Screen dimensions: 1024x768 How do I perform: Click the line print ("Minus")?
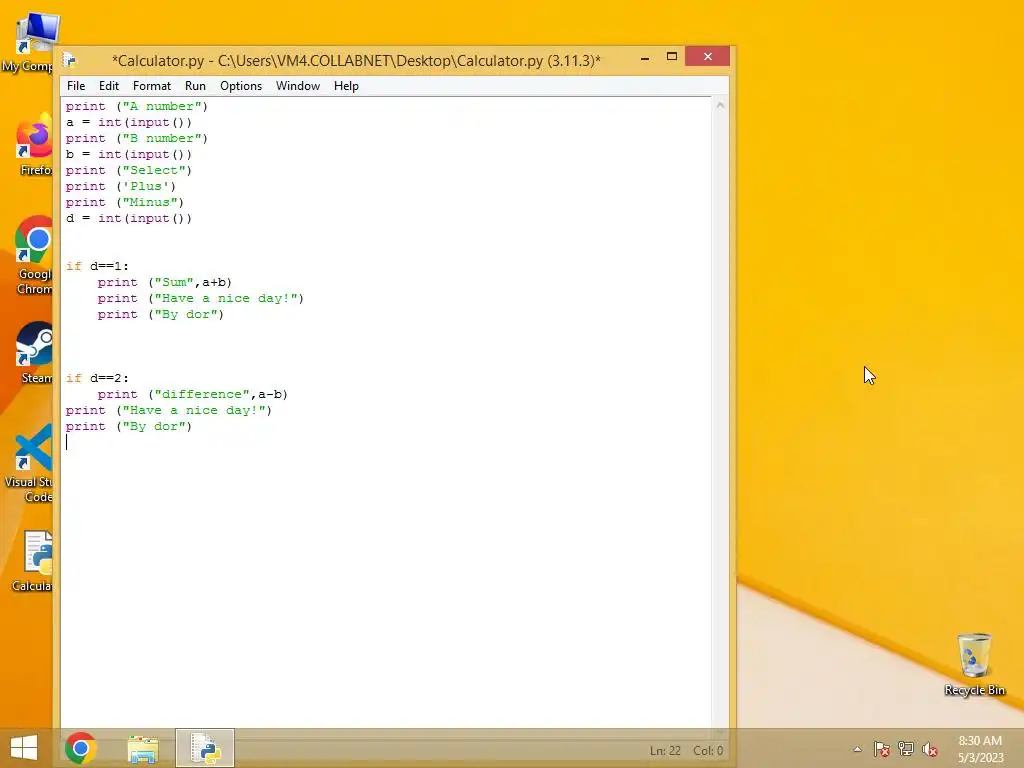tap(125, 202)
